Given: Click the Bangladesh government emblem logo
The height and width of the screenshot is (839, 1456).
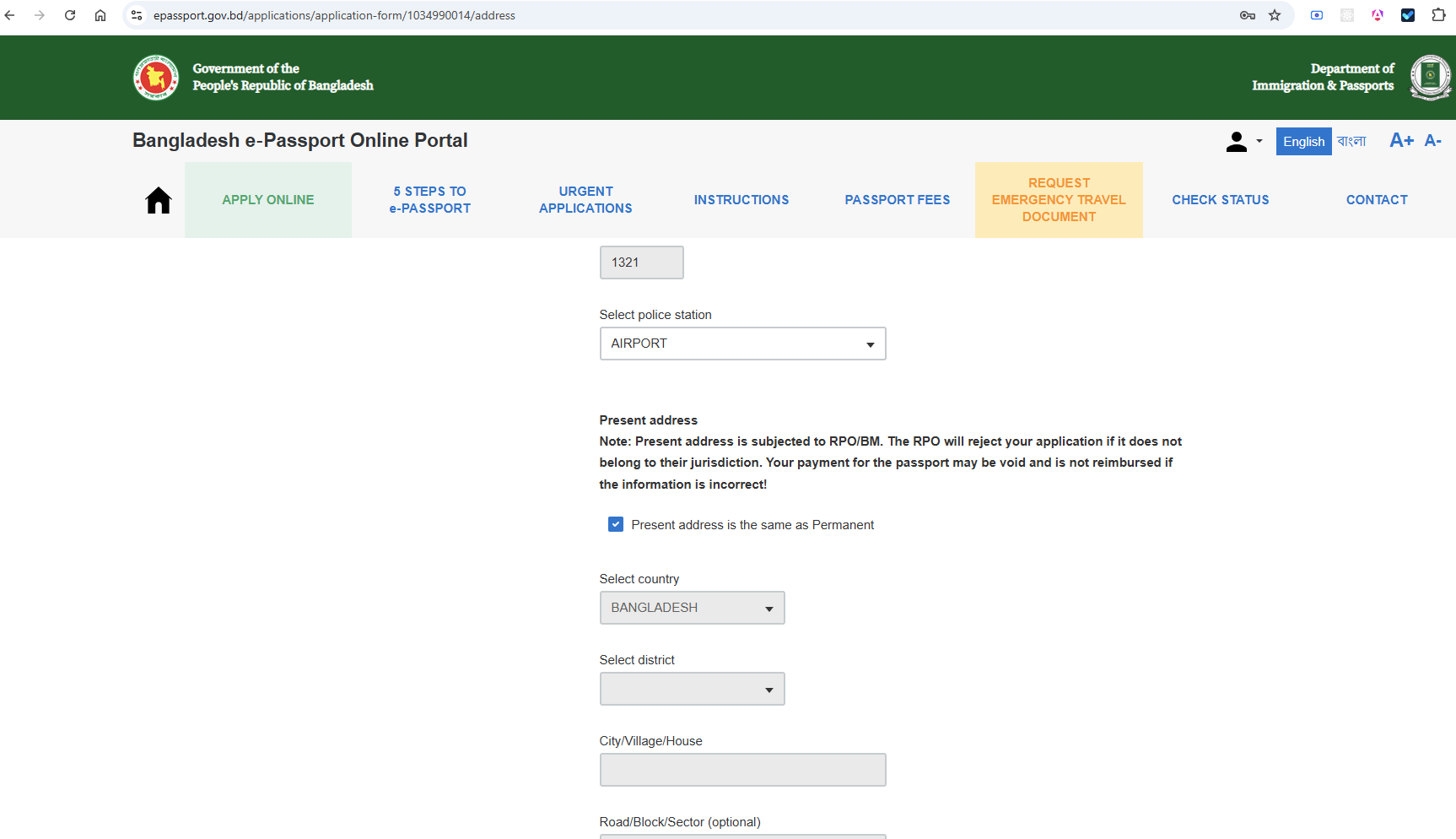Looking at the screenshot, I should (156, 78).
